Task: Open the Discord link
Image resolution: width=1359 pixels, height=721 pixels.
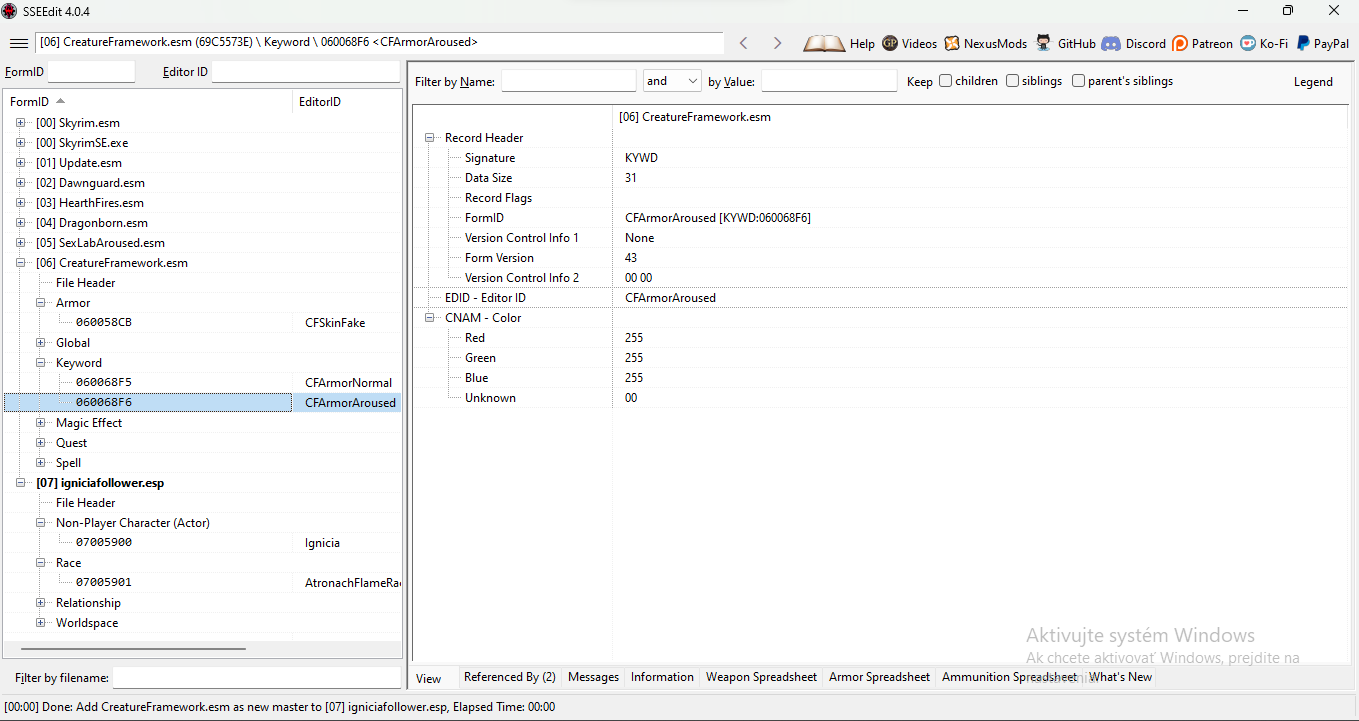Action: pyautogui.click(x=1134, y=43)
